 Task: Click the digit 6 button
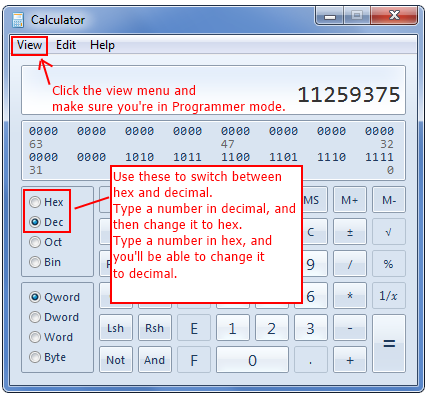(x=315, y=296)
